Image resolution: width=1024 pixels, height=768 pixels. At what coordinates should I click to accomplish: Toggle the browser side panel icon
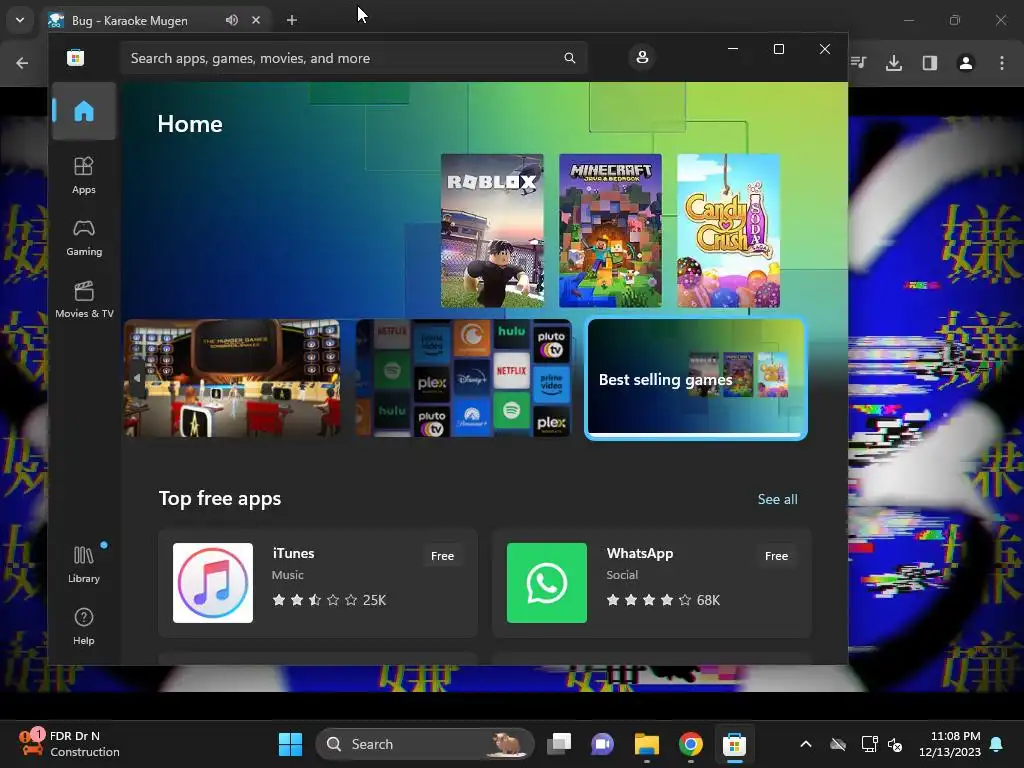click(x=930, y=63)
